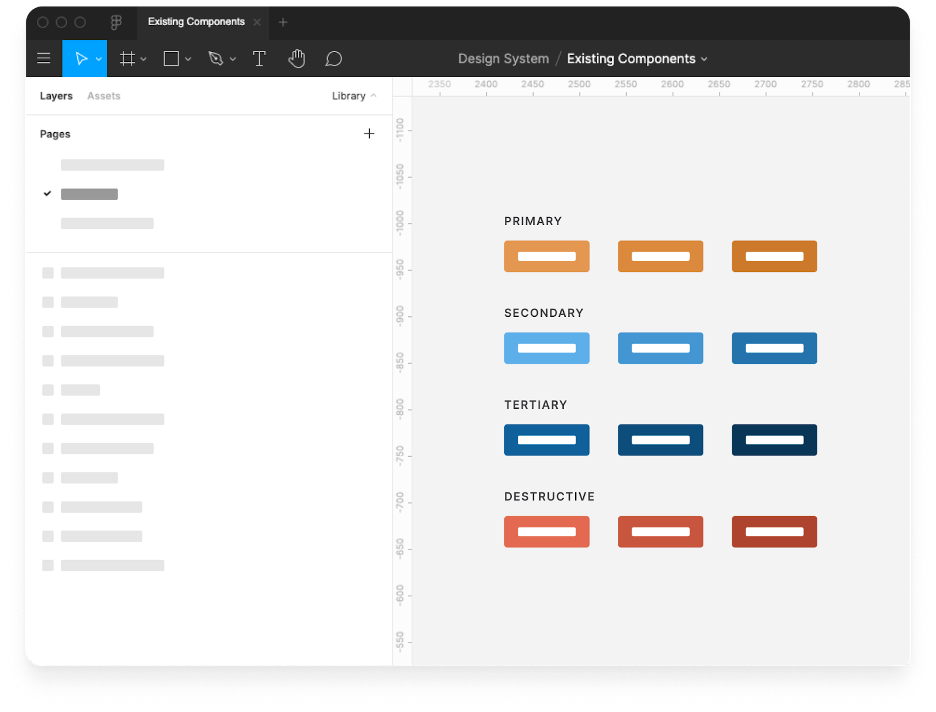Open the Figma home icon tab
Viewport: 936px width, 712px height.
coord(116,22)
